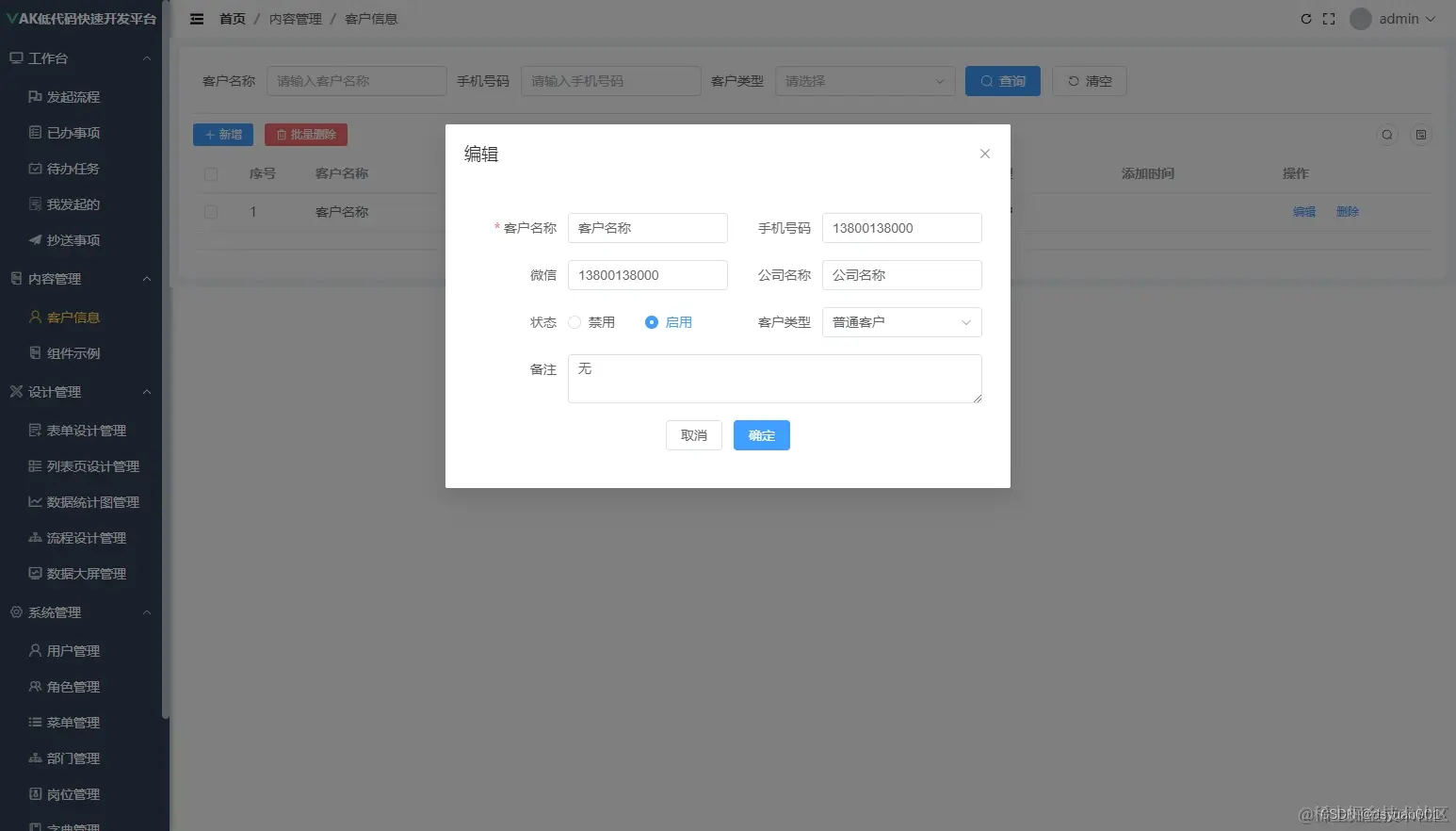Select the 启用 status radio button
Viewport: 1456px width, 831px height.
coord(652,322)
